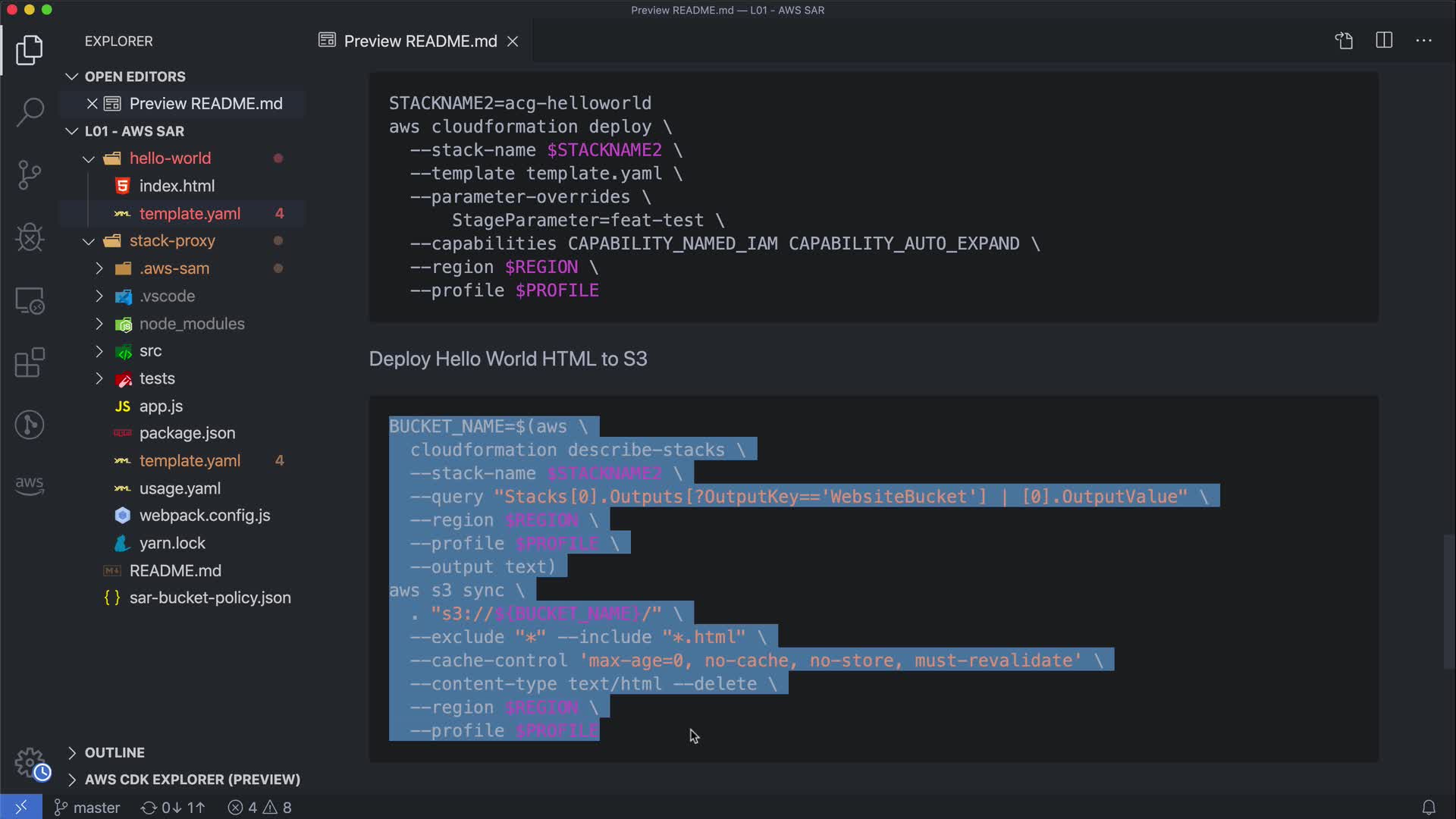Open the Search view in activity bar

[30, 112]
